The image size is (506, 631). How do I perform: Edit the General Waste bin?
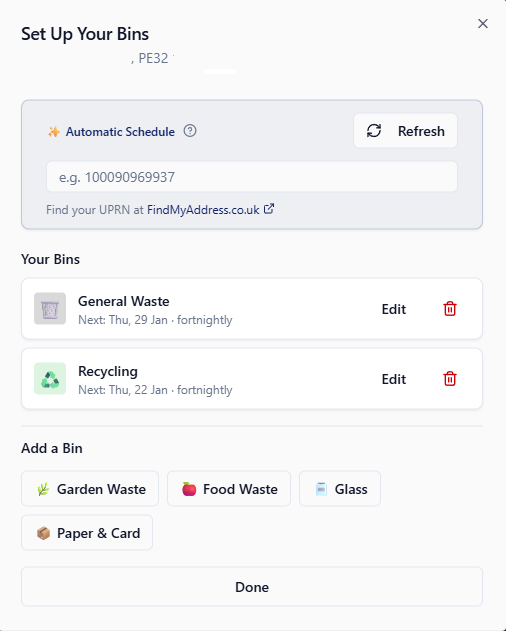tap(394, 309)
